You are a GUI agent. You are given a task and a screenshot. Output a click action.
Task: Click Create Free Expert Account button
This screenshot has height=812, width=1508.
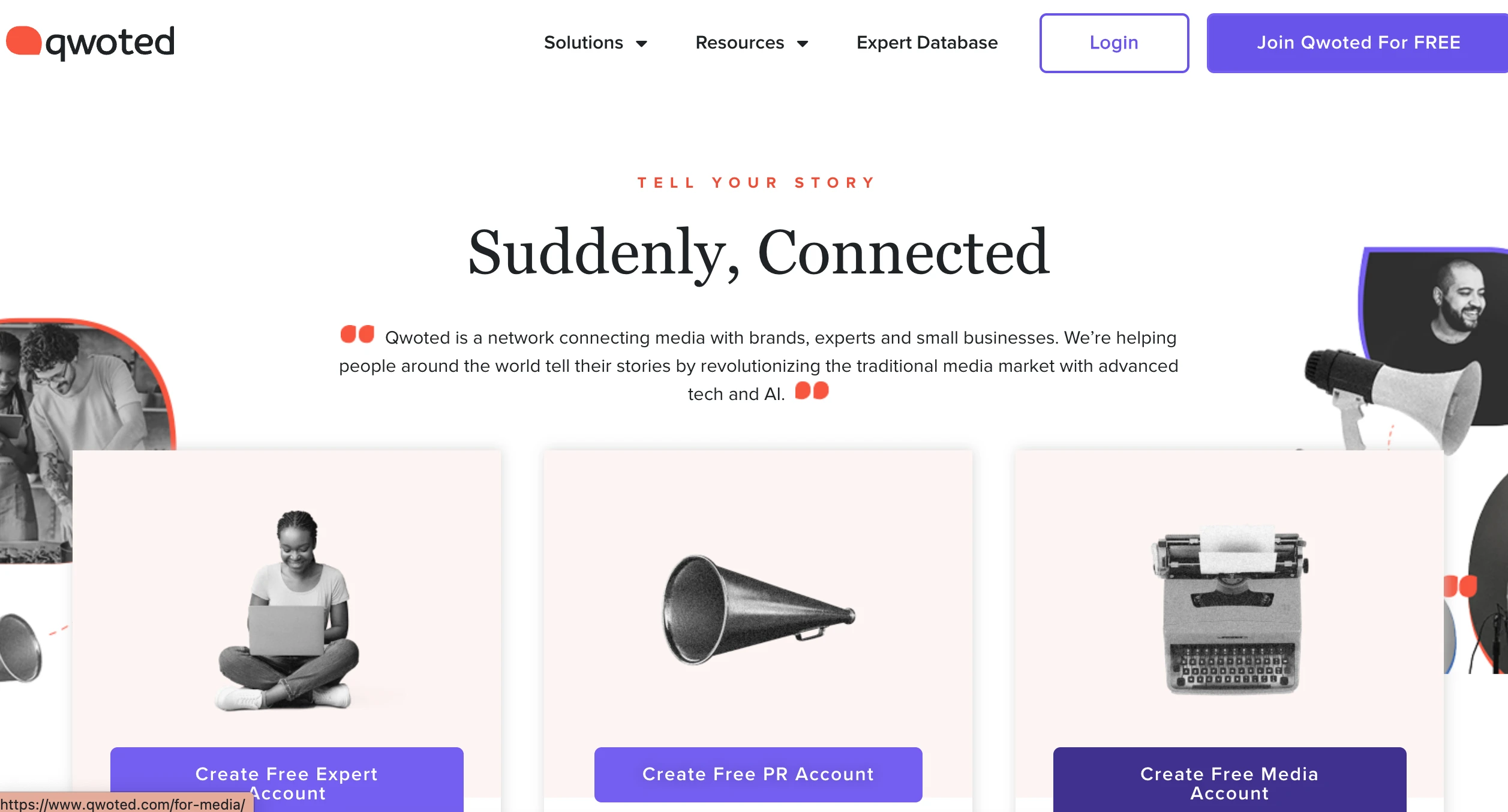(287, 780)
